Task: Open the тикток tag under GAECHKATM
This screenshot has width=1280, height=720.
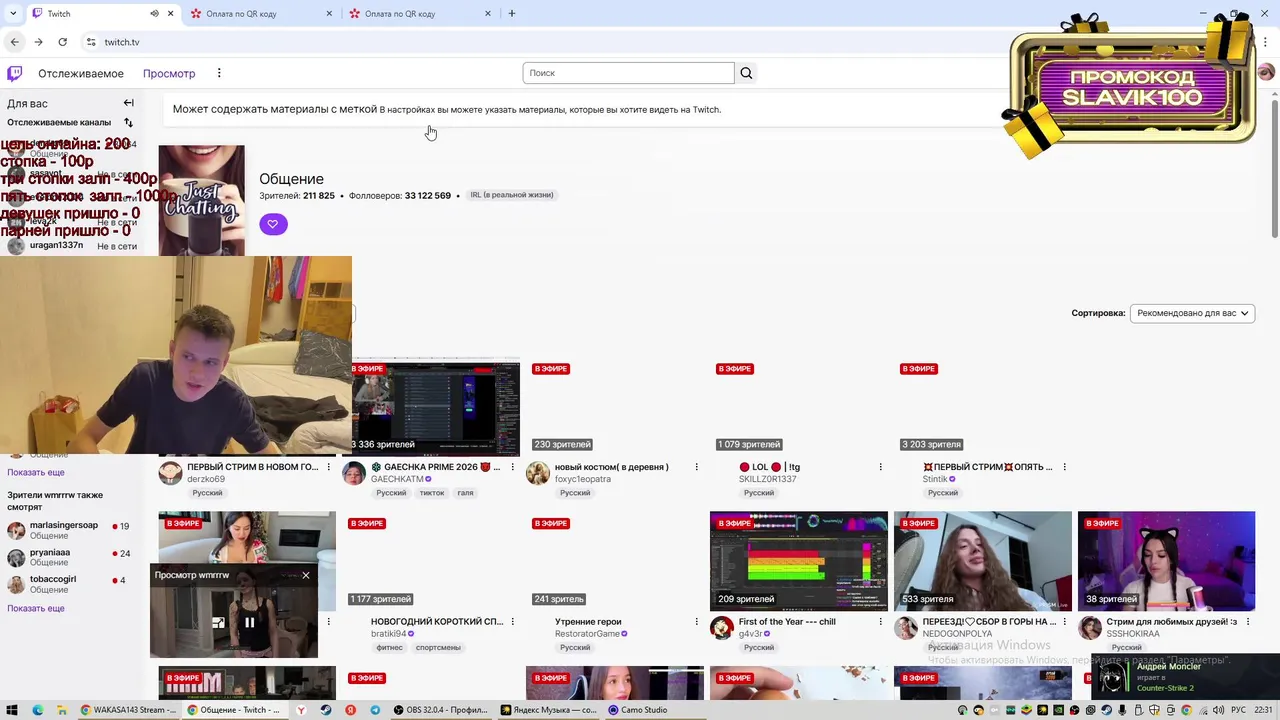Action: click(x=432, y=493)
